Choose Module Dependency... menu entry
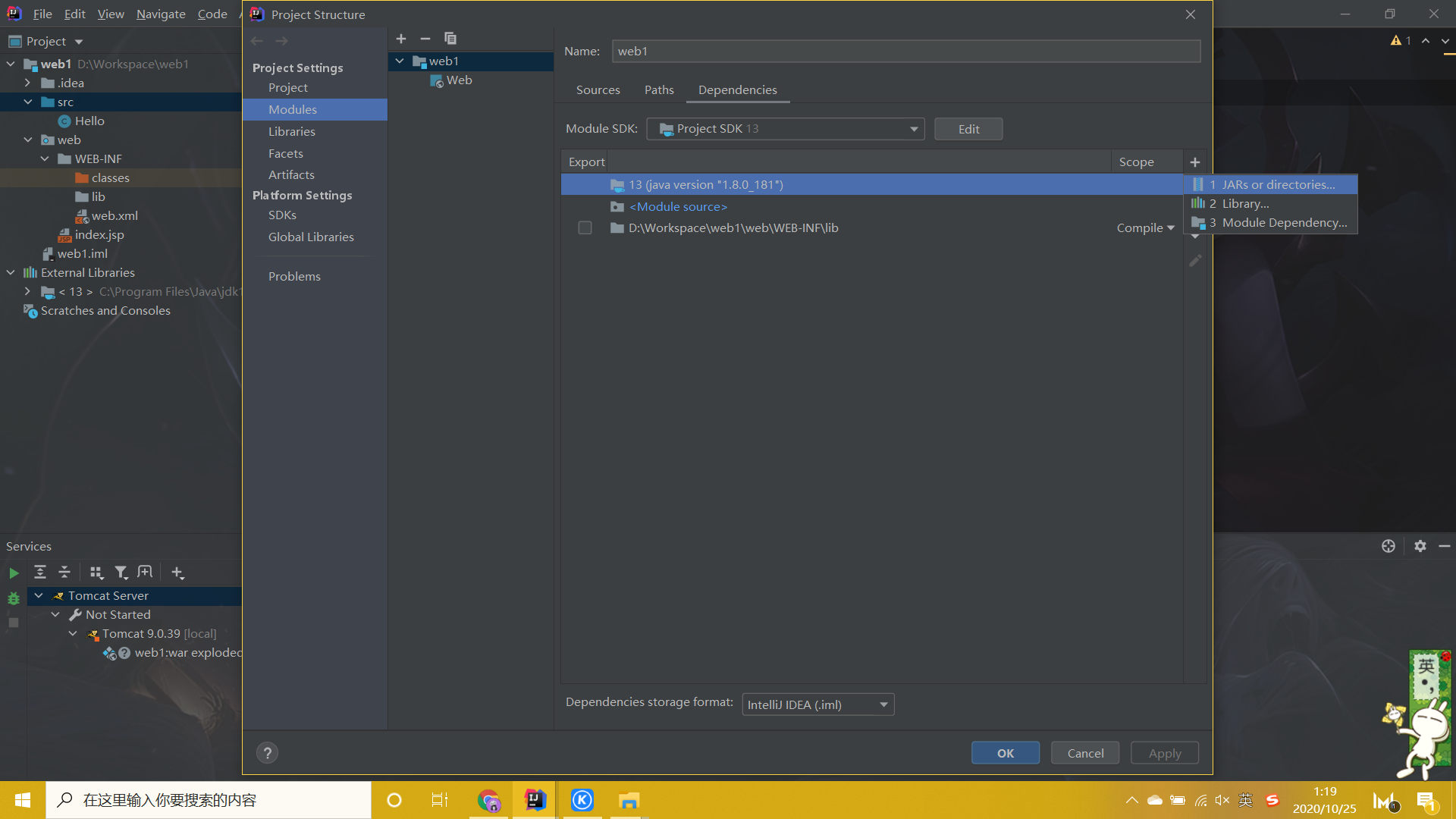 [x=1271, y=223]
